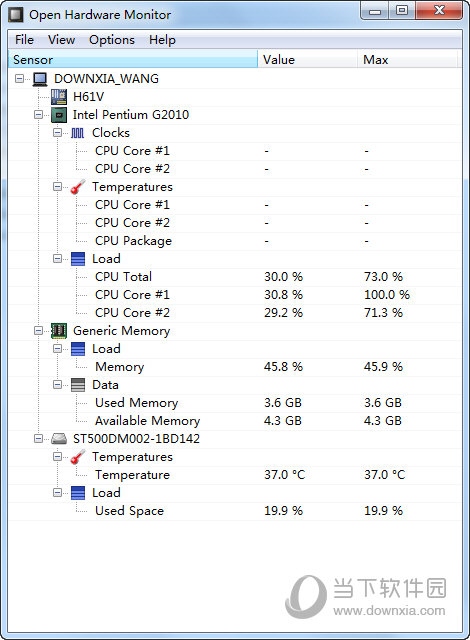470x640 pixels.
Task: Click the gray Data icon under Generic Memory
Action: click(x=78, y=385)
